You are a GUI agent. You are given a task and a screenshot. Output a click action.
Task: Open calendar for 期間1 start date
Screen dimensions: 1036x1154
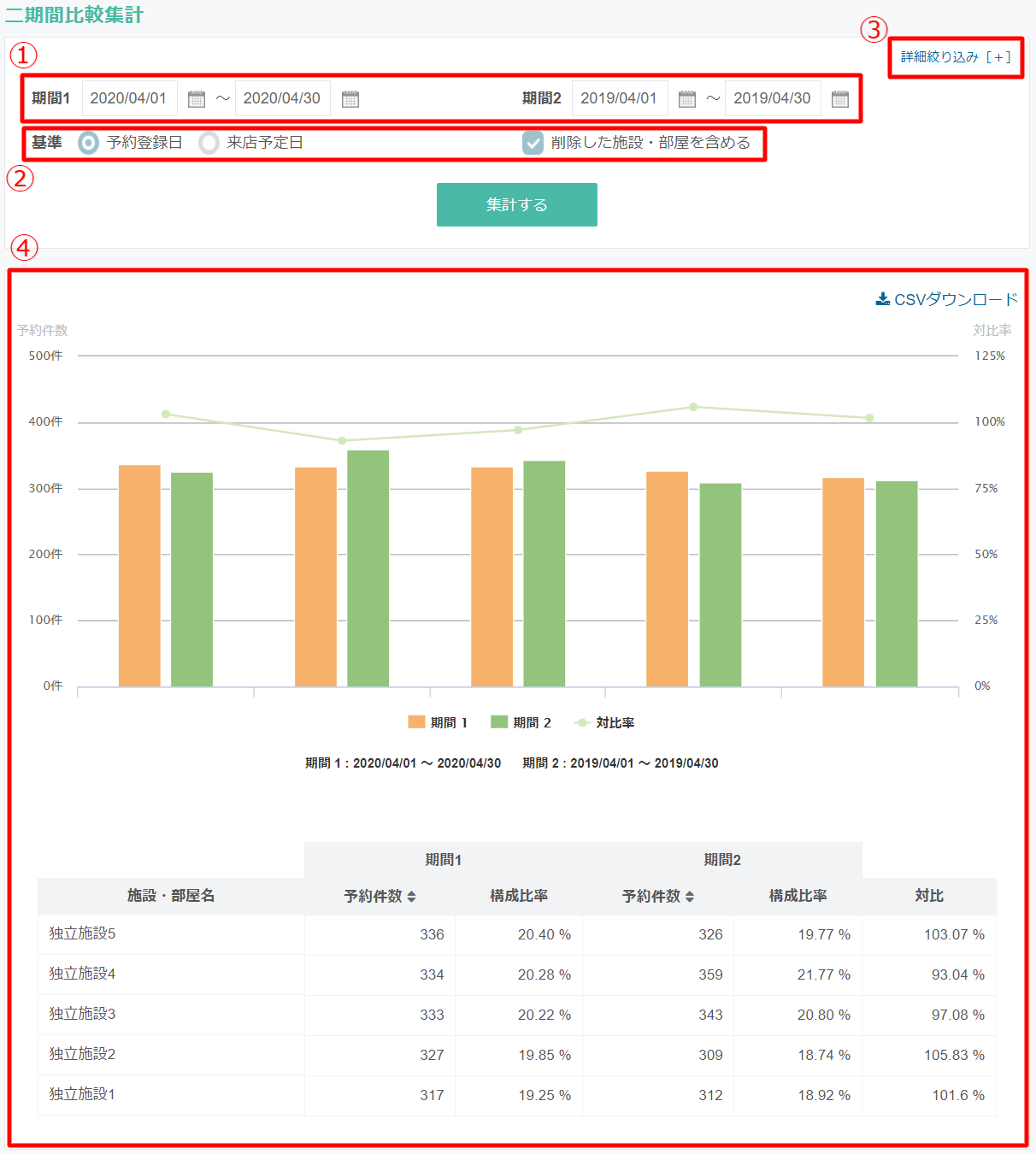197,99
